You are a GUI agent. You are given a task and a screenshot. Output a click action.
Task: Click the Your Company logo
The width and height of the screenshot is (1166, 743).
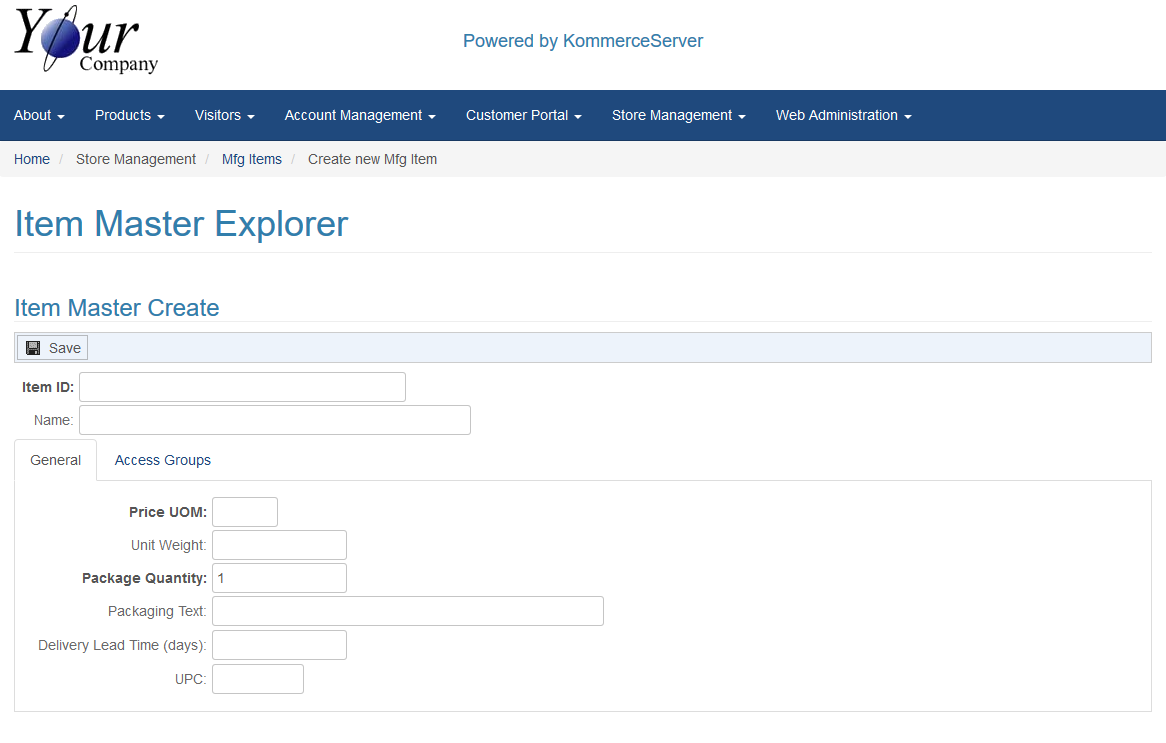coord(86,40)
